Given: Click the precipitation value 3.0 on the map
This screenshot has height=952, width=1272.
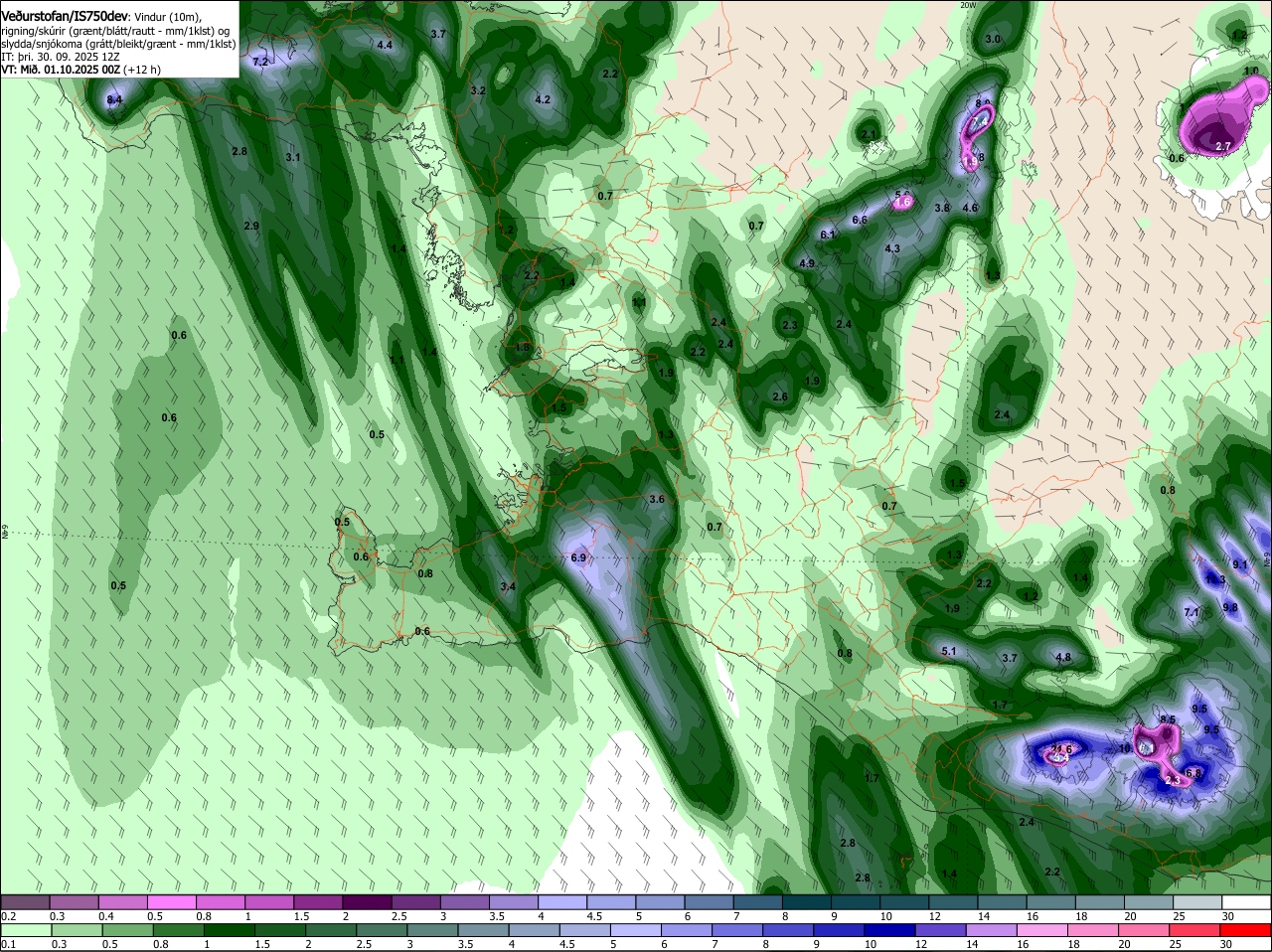Looking at the screenshot, I should 993,39.
